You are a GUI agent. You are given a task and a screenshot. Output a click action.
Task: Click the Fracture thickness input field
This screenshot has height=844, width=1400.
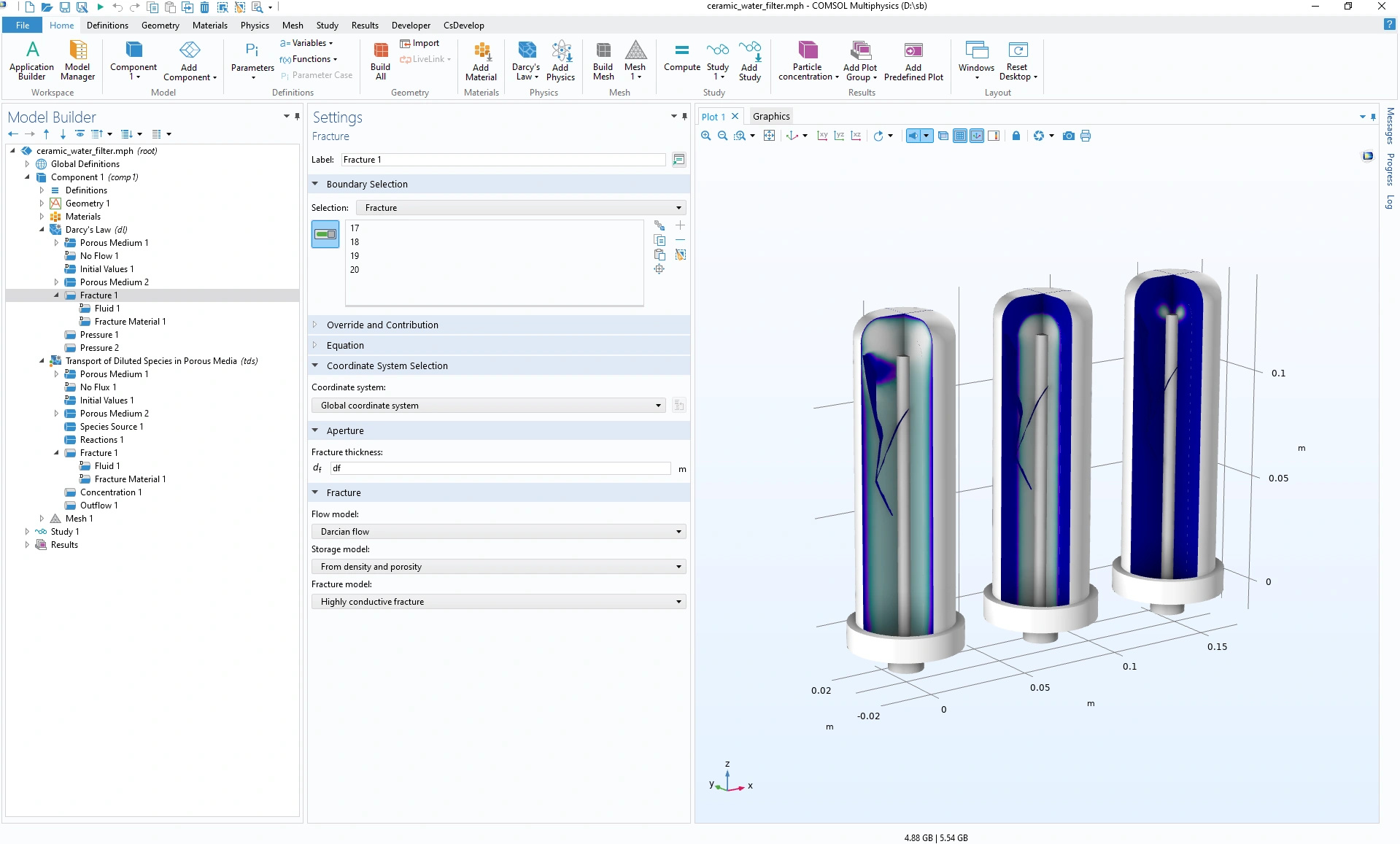(x=500, y=468)
